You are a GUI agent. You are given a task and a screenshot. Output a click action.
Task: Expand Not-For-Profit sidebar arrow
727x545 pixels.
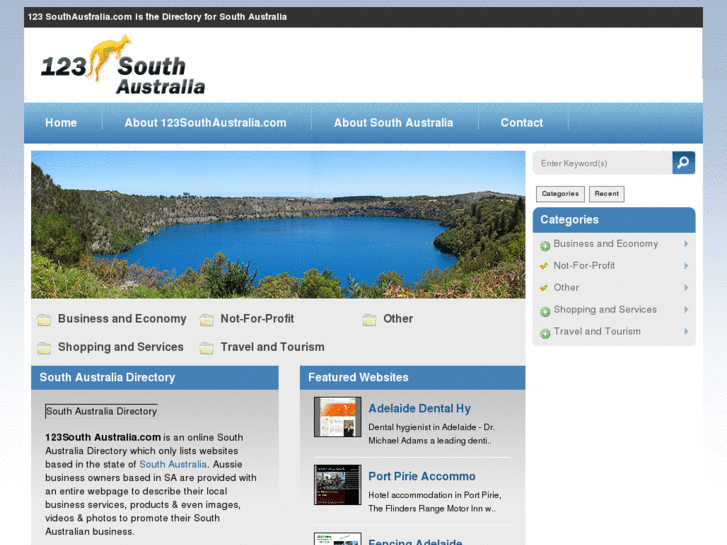(686, 265)
